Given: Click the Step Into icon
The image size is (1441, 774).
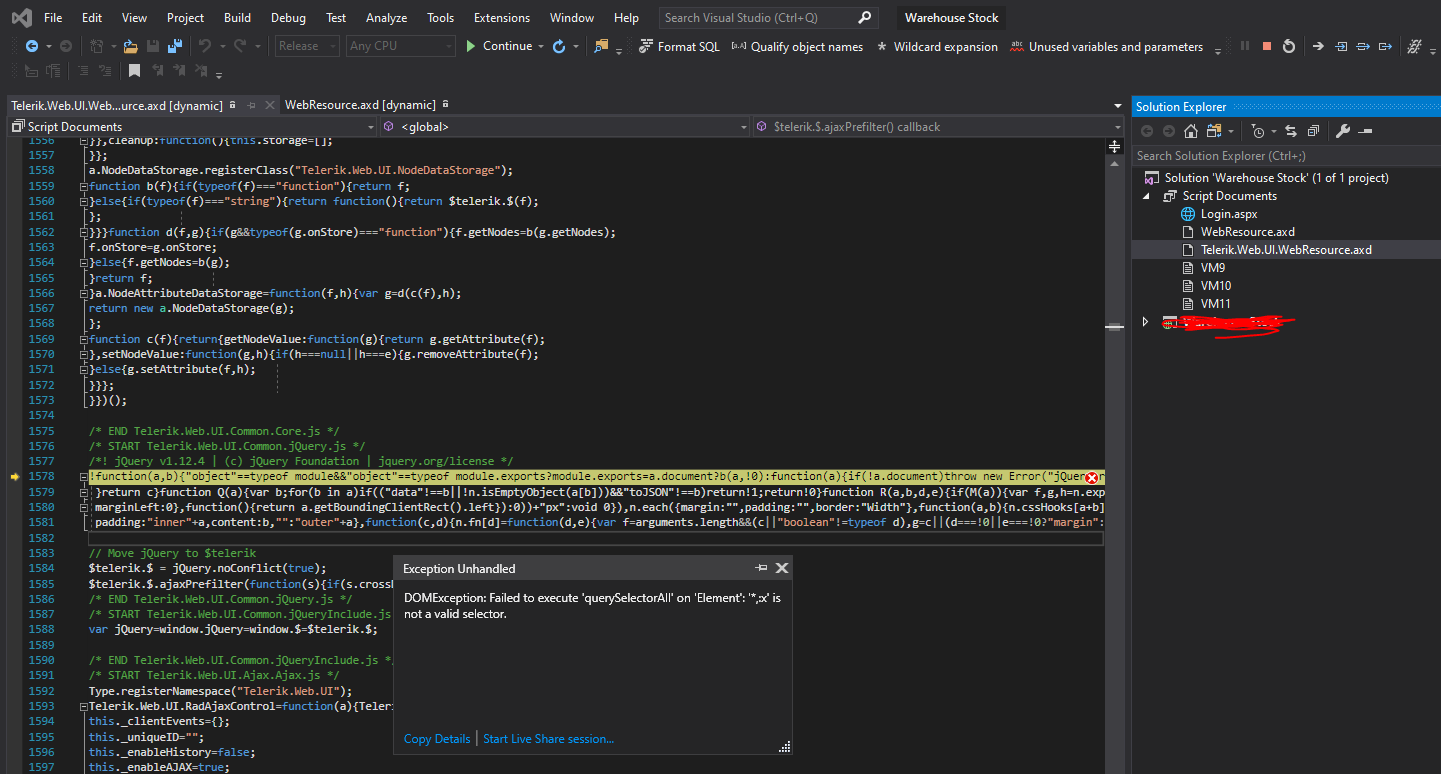Looking at the screenshot, I should click(1341, 46).
